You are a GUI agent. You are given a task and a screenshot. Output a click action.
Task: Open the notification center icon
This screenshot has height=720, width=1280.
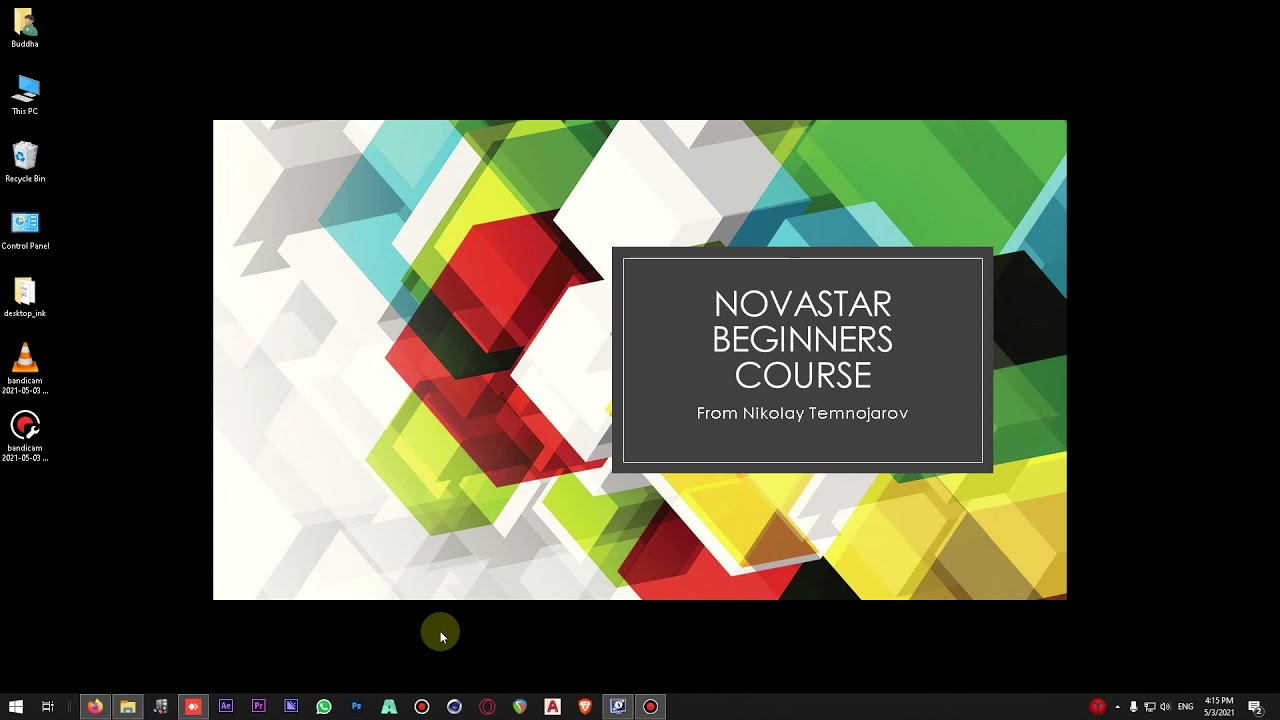[x=1255, y=707]
